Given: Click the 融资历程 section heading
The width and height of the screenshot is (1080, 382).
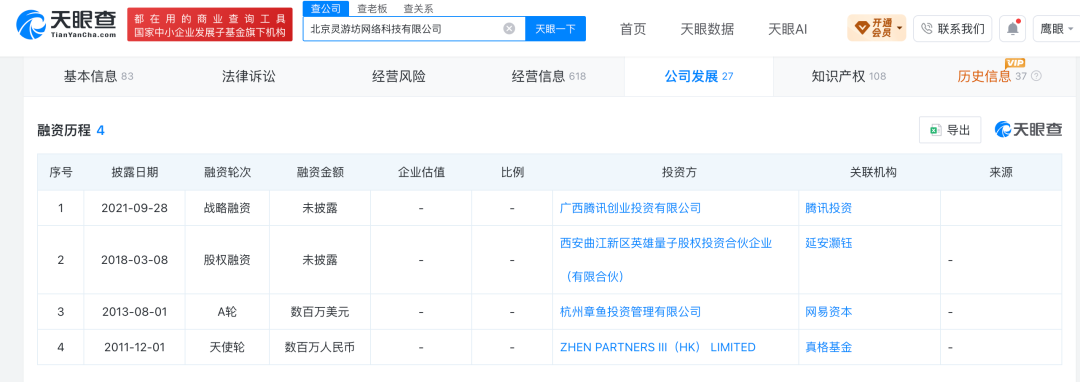Looking at the screenshot, I should click(64, 131).
